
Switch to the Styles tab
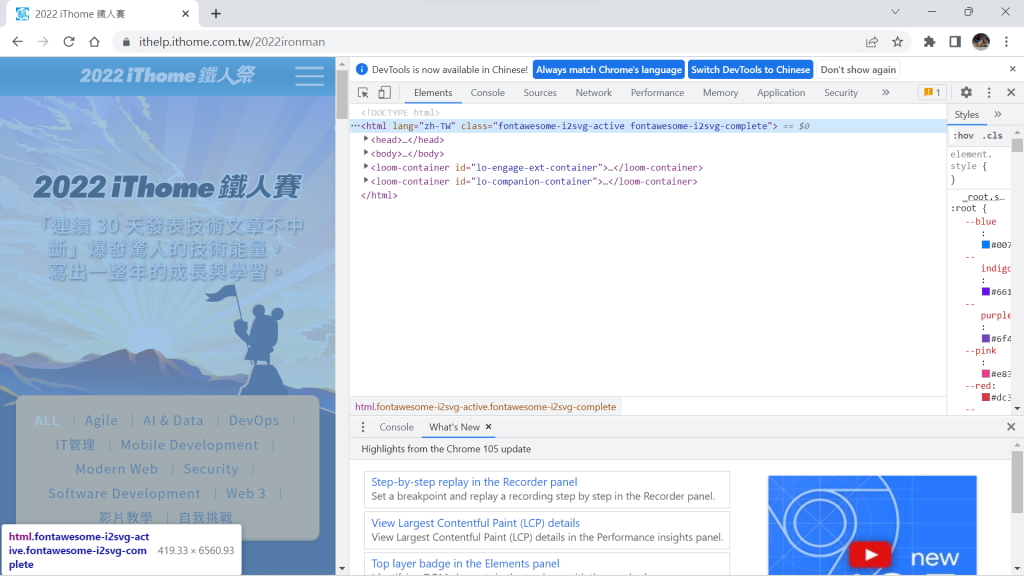pos(967,114)
